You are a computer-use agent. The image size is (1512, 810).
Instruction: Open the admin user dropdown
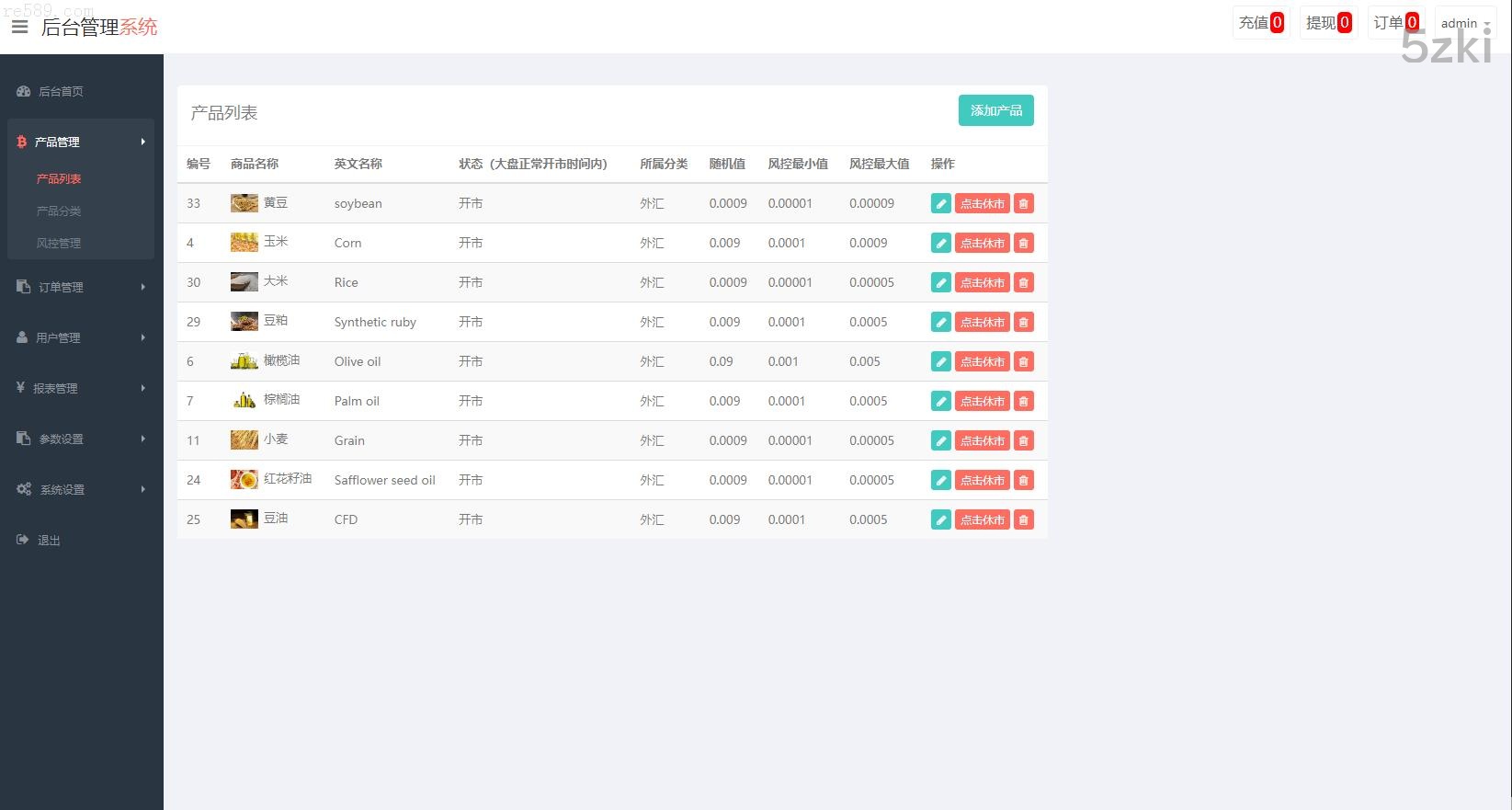tap(1464, 23)
